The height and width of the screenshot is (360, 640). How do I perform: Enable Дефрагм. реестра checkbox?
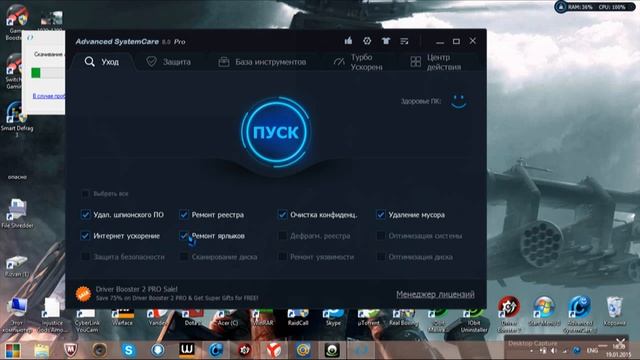click(282, 236)
